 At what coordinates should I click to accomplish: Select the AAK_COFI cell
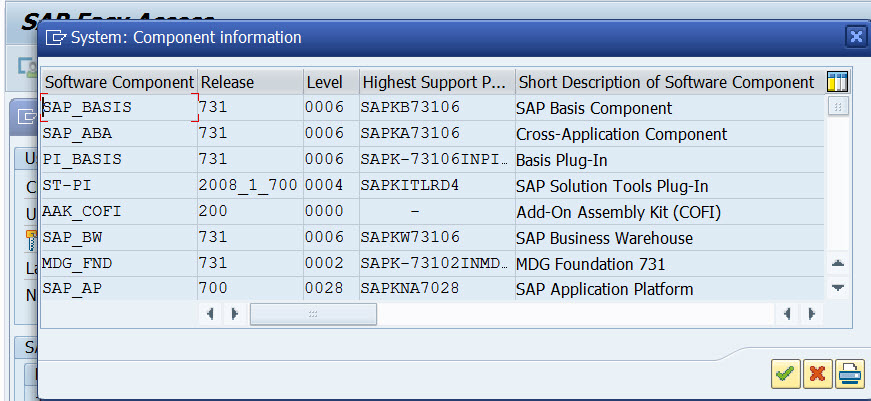click(x=119, y=212)
